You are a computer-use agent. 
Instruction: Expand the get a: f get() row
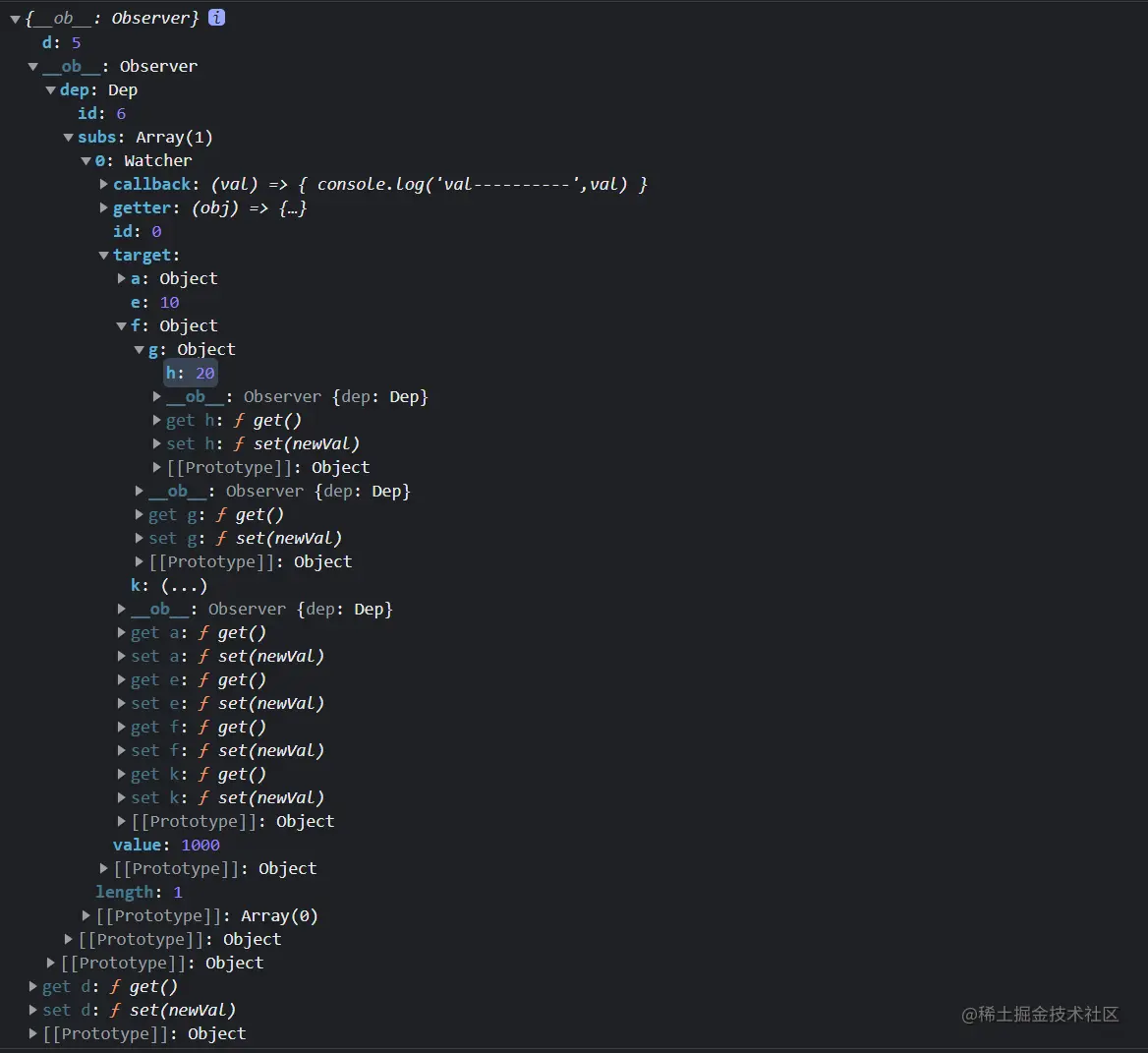pos(122,632)
